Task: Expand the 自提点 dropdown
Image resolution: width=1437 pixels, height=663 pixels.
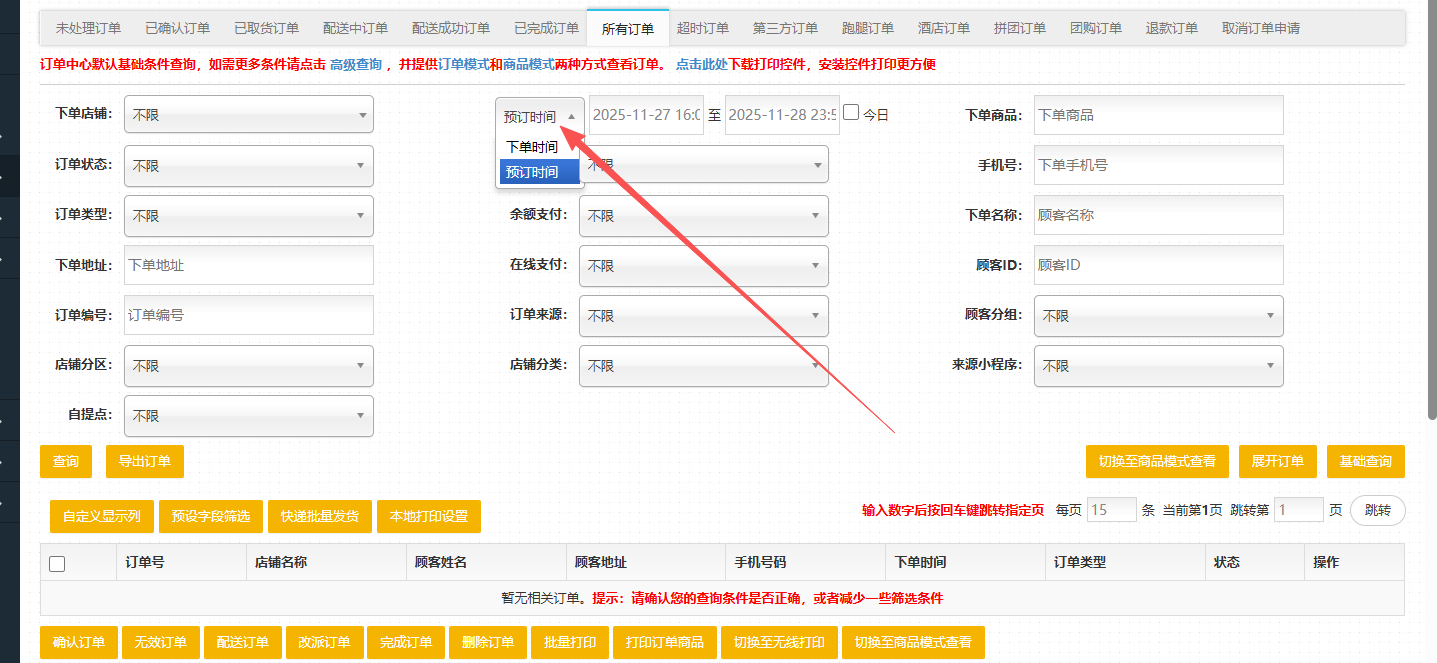Action: click(248, 415)
